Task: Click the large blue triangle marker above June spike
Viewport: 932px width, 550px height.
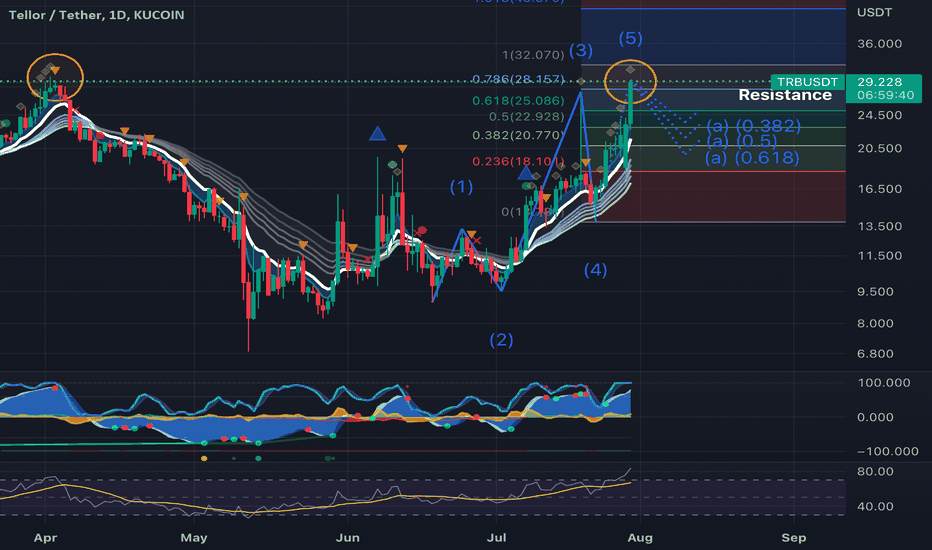Action: 377,134
